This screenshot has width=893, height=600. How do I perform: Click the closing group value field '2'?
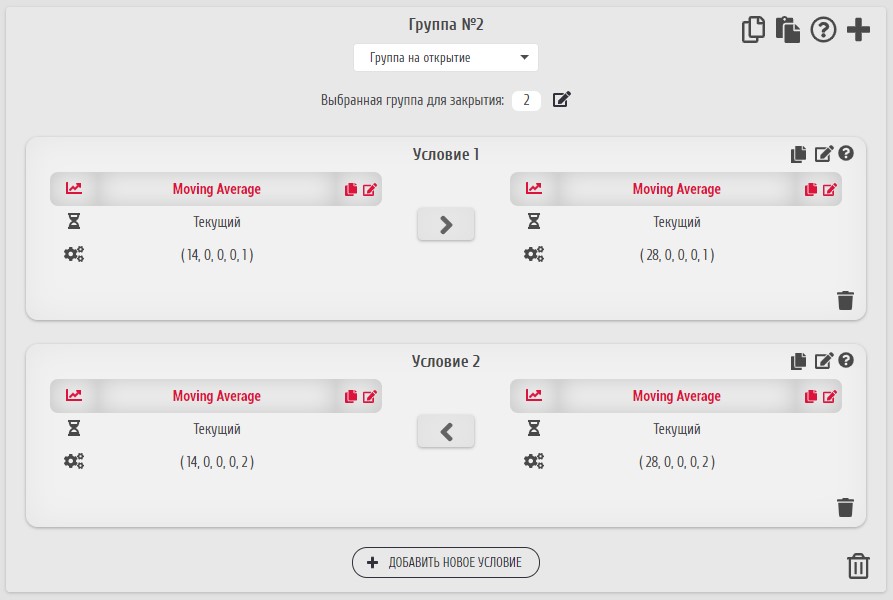coord(526,100)
